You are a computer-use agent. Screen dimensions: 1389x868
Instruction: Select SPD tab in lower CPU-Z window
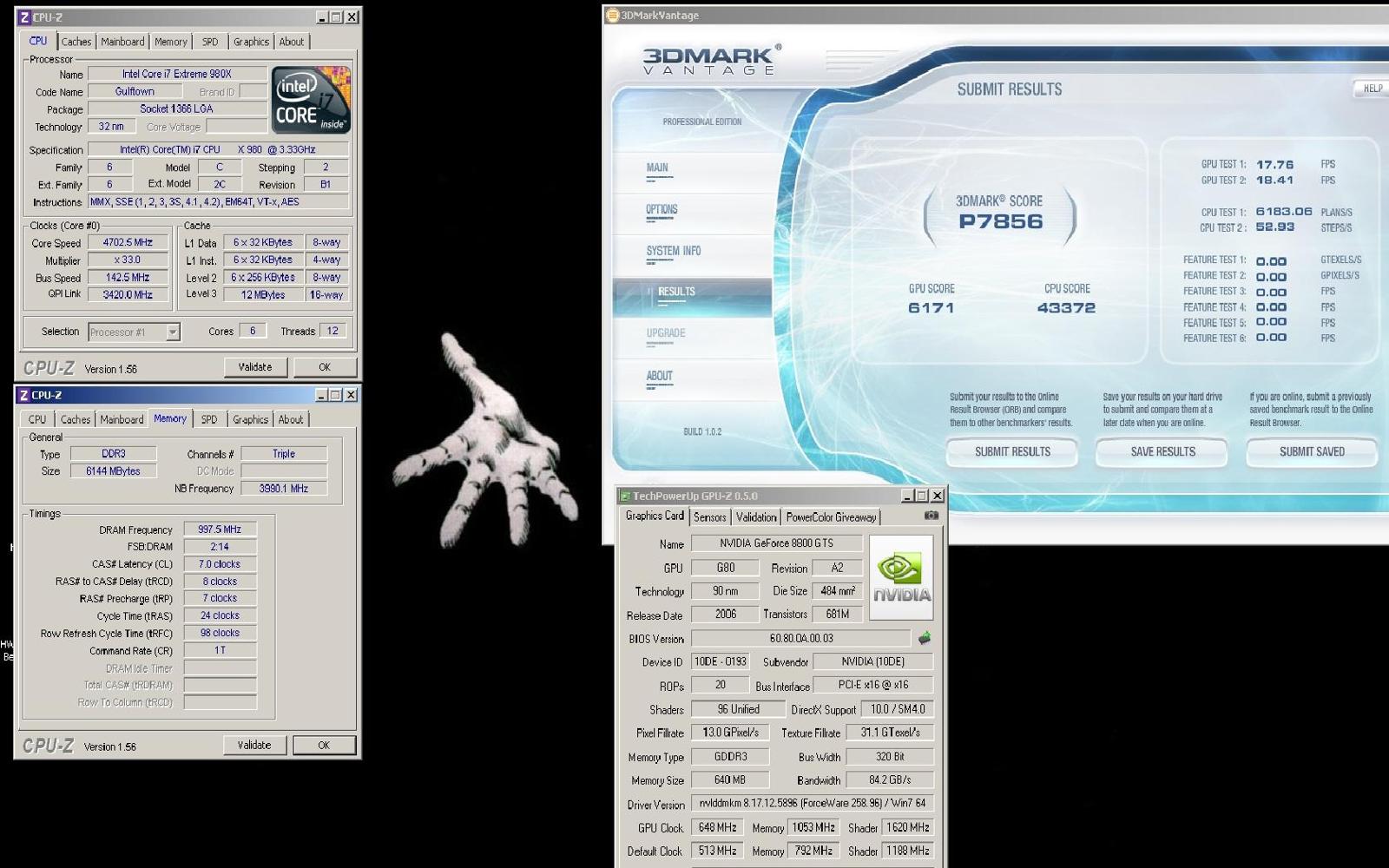(x=209, y=419)
